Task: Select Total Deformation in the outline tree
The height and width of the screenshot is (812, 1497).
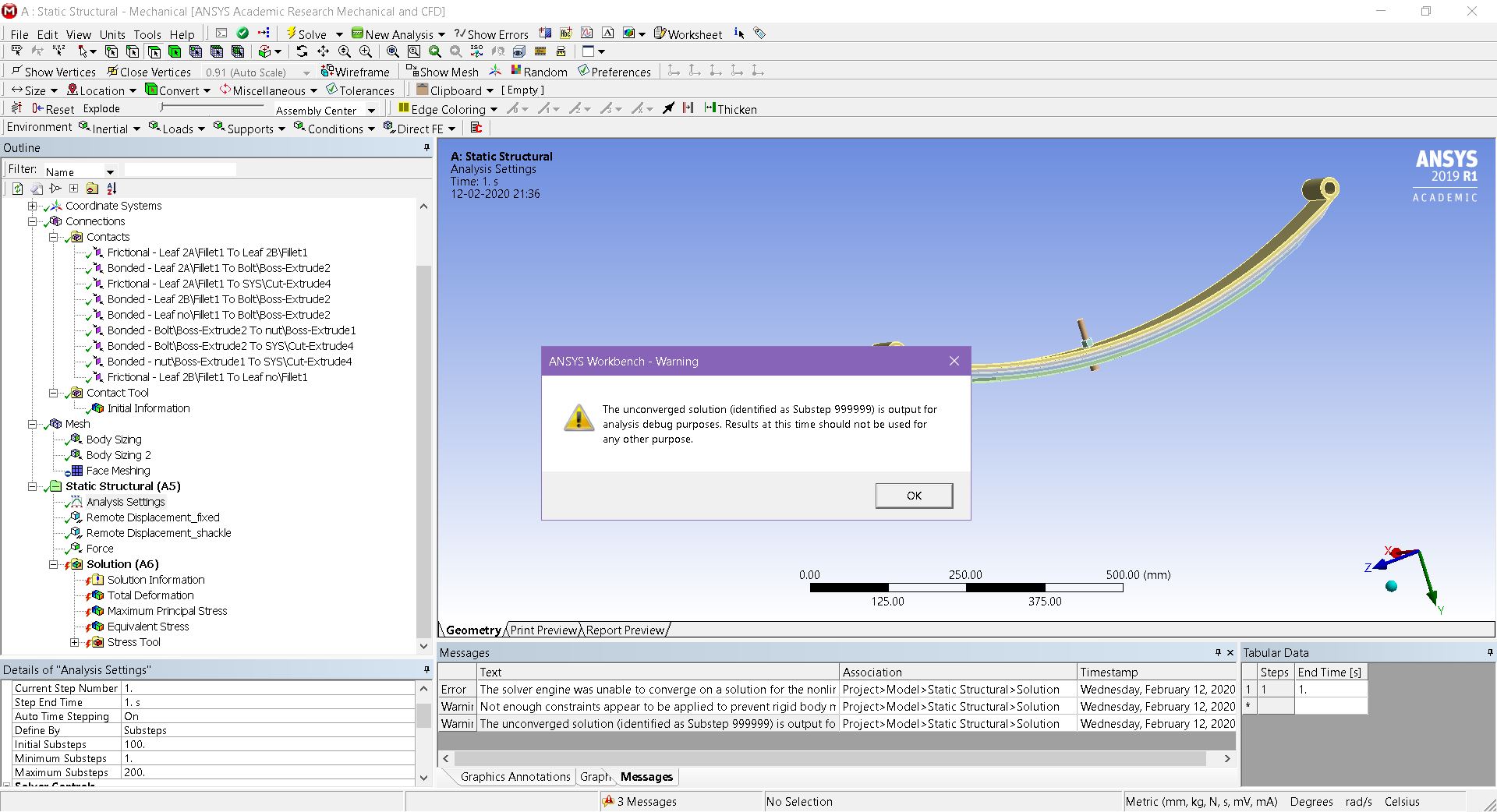Action: tap(150, 595)
